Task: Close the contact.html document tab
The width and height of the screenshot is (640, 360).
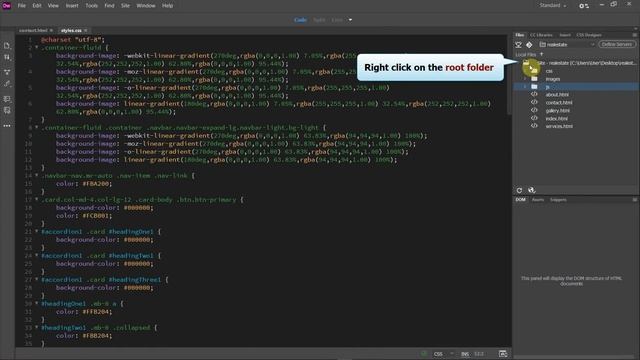Action: 51,30
